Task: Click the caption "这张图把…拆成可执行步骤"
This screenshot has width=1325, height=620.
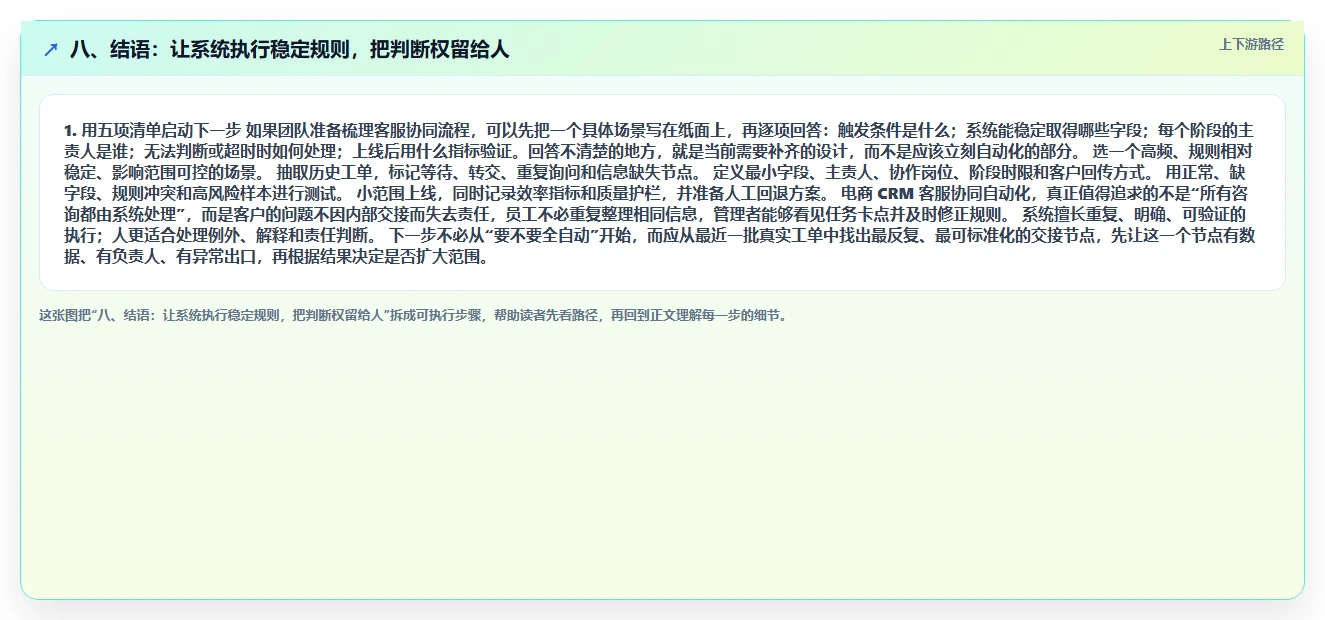Action: tap(413, 315)
